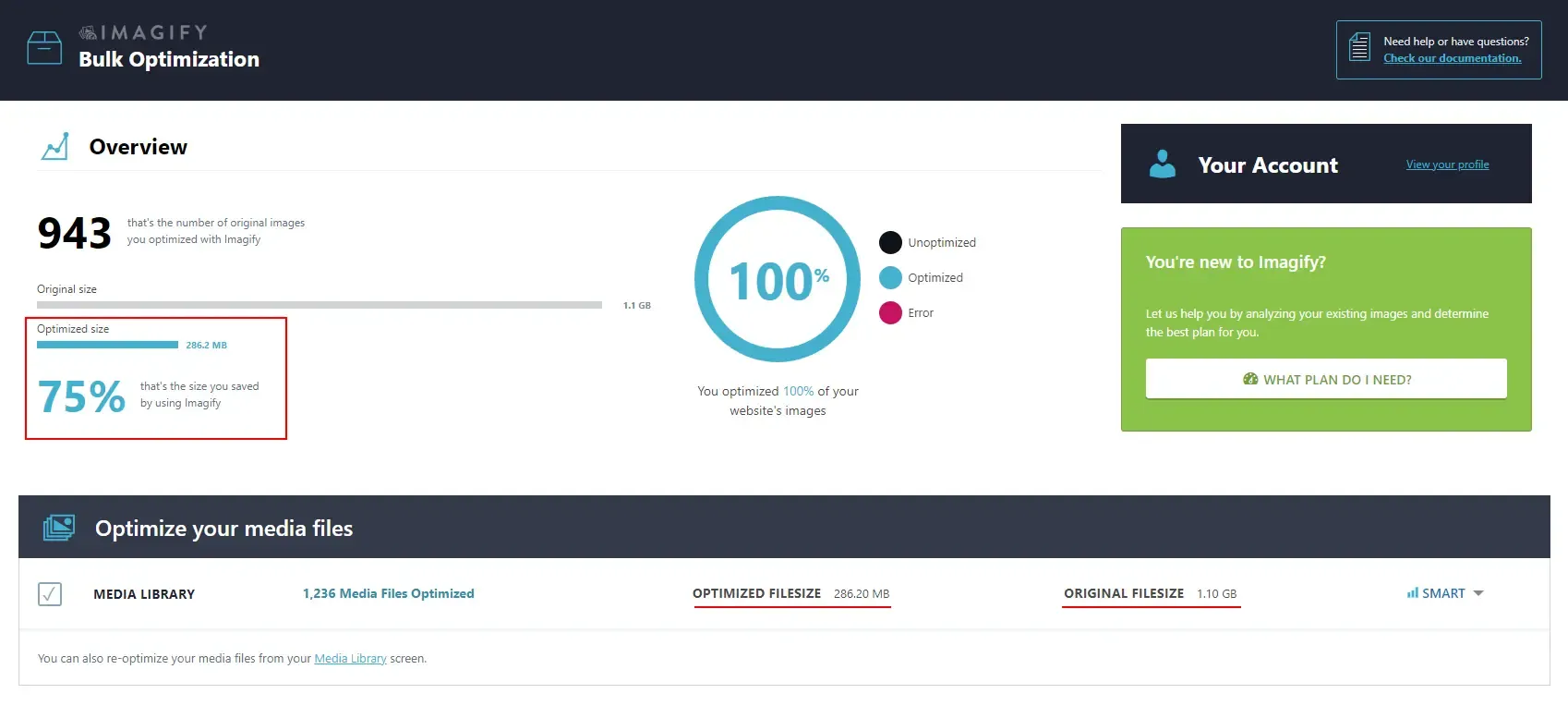Click the SMART bar chart icon

point(1412,593)
